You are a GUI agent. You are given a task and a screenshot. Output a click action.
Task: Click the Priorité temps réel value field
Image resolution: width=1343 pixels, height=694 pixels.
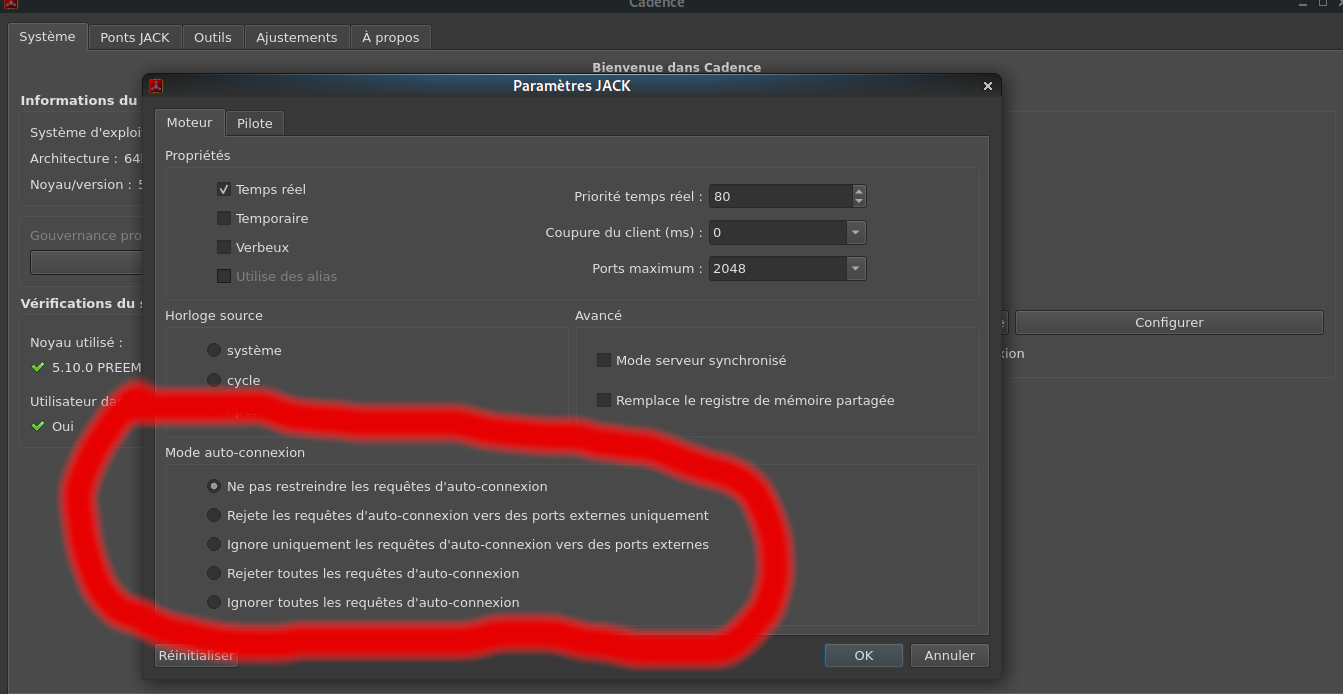click(x=780, y=196)
